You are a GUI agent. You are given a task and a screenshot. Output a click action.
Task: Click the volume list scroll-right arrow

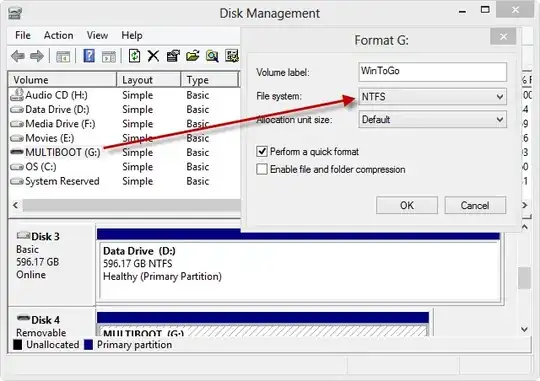click(525, 205)
